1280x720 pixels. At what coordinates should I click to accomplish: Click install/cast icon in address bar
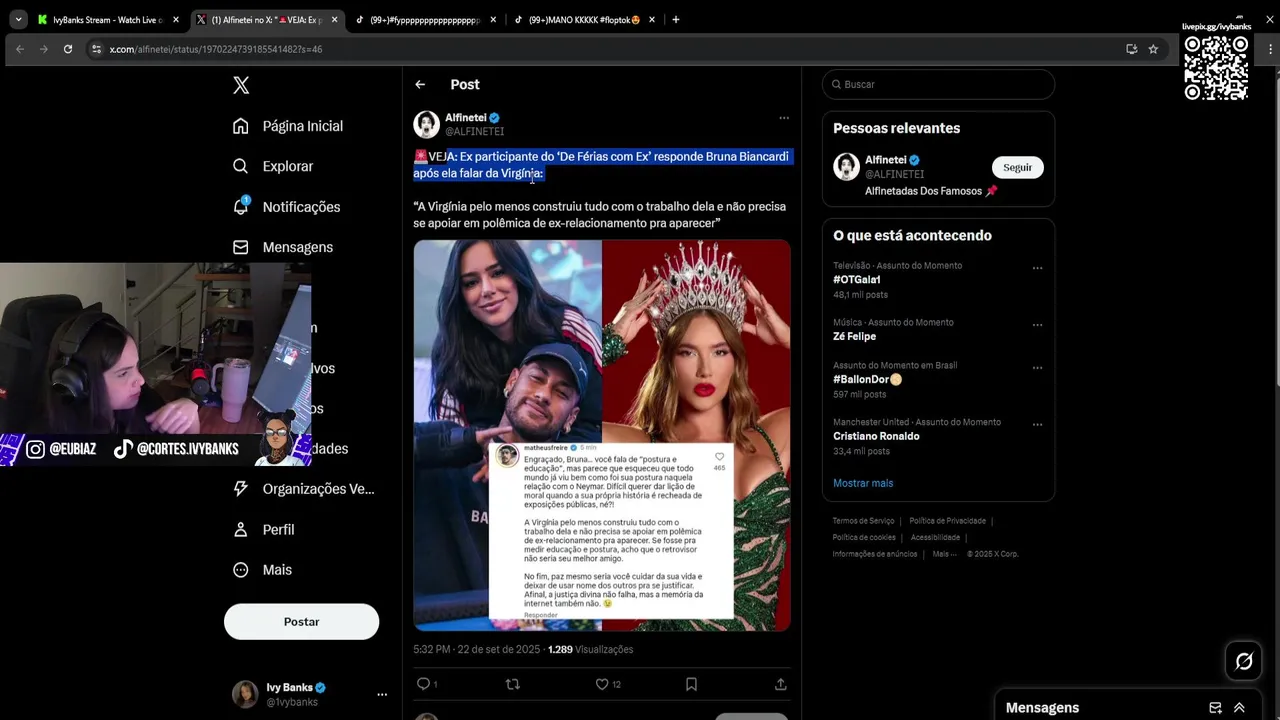[1131, 49]
